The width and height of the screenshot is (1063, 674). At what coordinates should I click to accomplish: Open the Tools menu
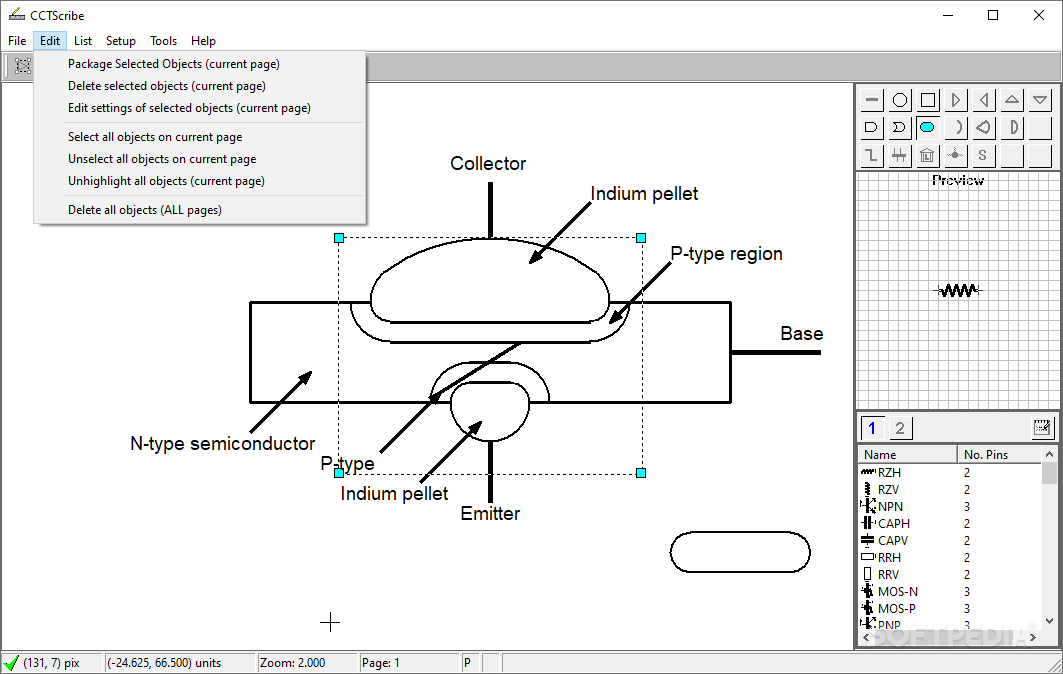point(163,41)
